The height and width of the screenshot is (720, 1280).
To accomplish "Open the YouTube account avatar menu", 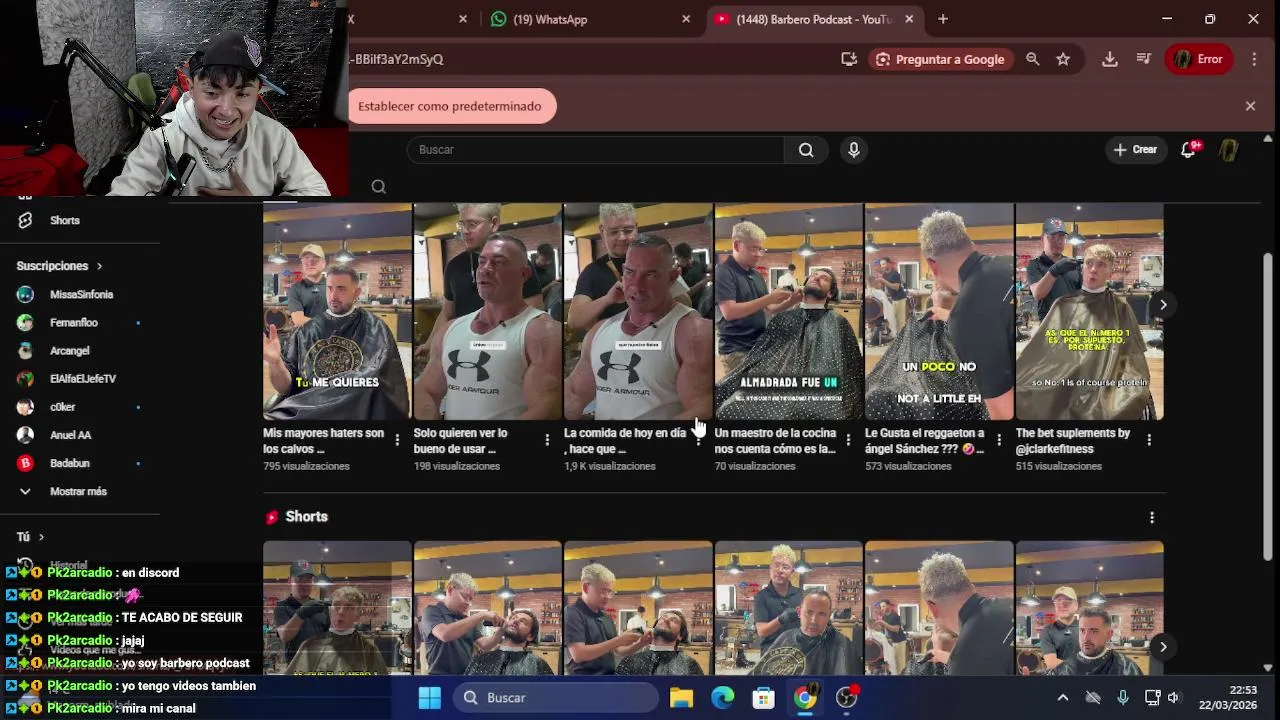I will pyautogui.click(x=1229, y=150).
